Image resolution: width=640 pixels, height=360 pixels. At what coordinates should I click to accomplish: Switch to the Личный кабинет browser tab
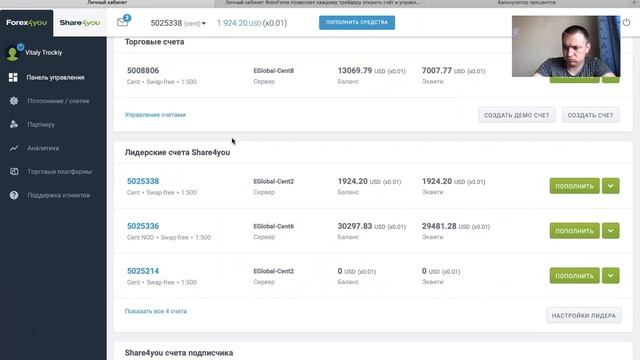[107, 3]
